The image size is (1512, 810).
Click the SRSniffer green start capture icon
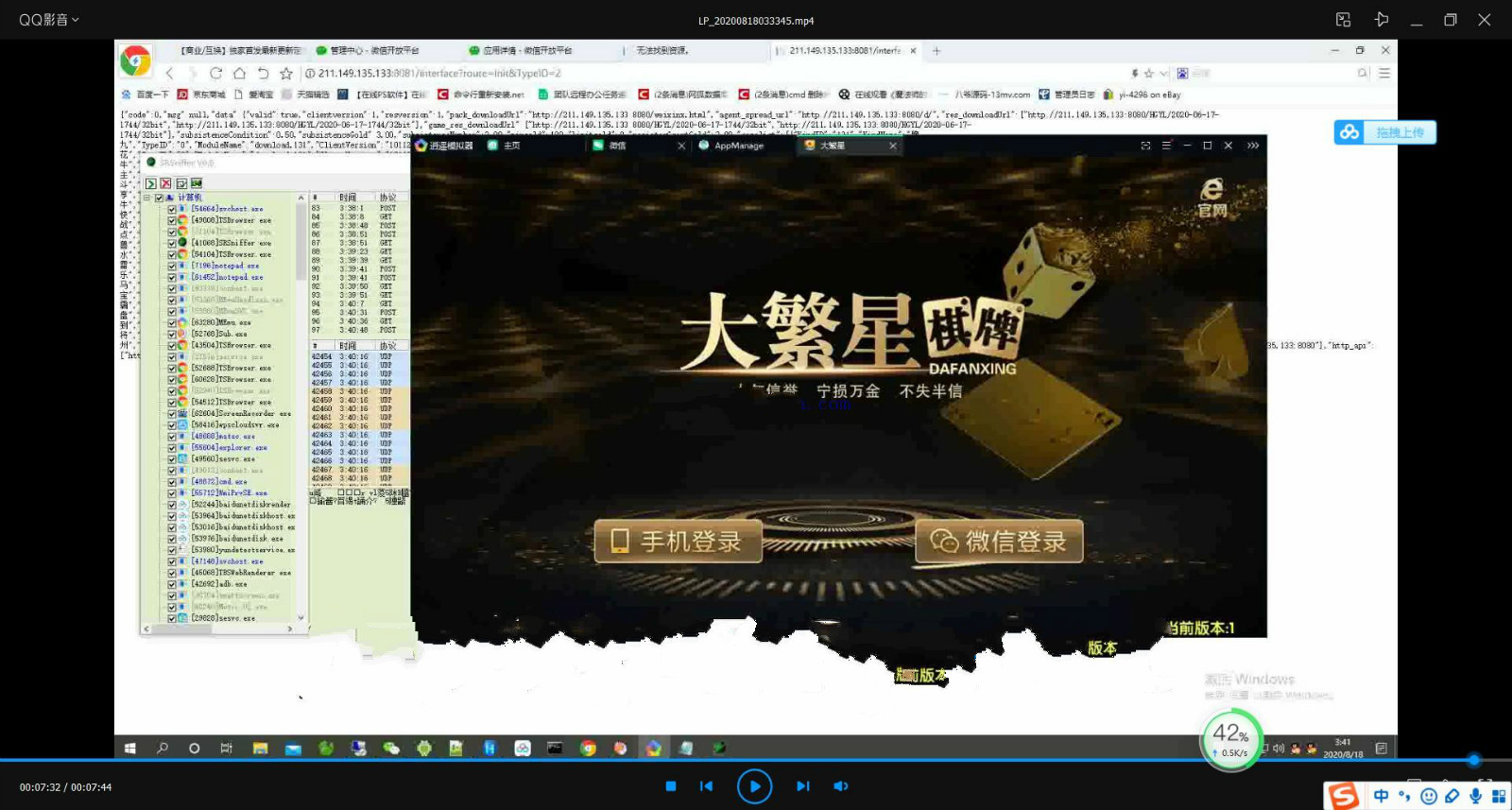point(150,183)
